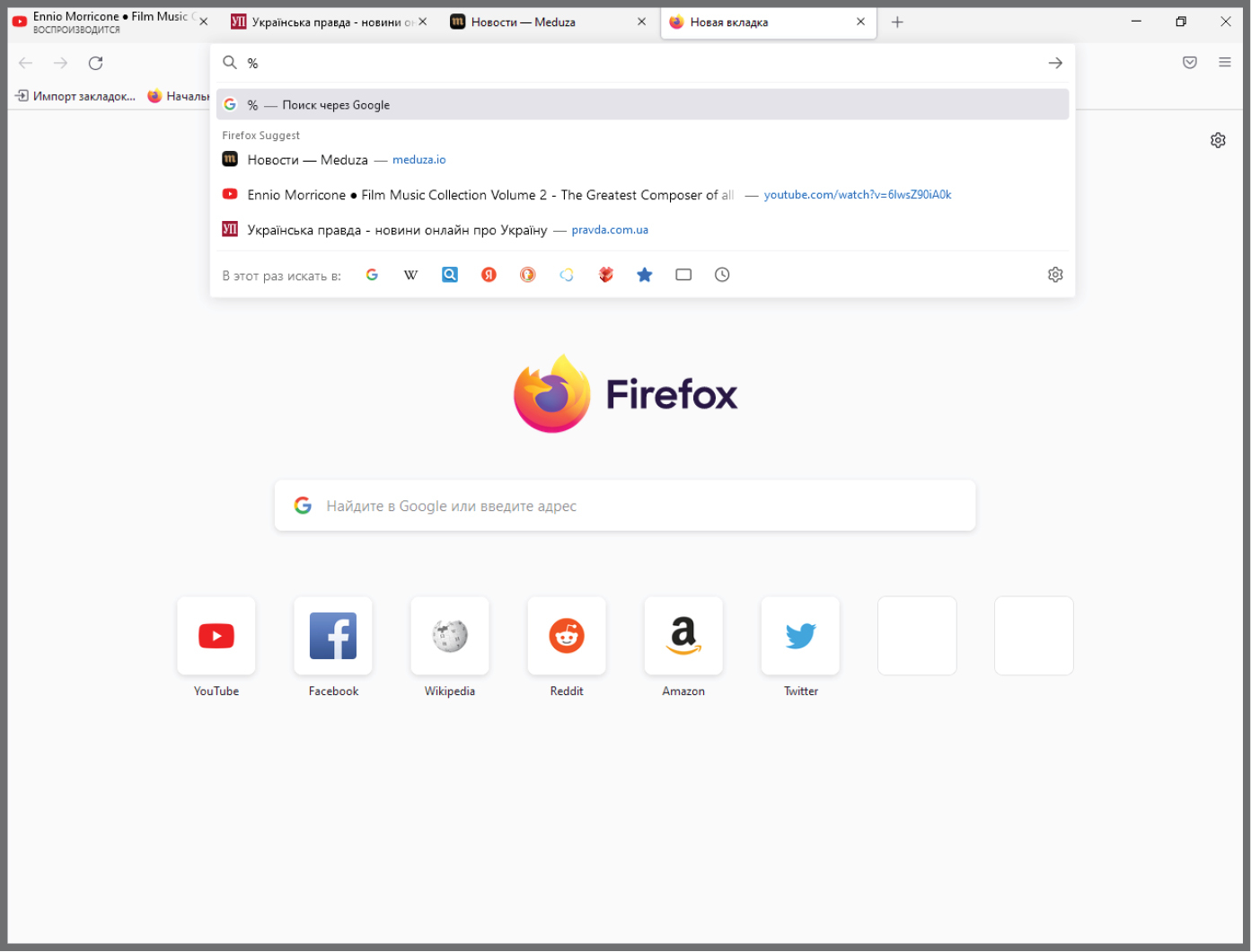Click the 'Найдите в Google' search box
The height and width of the screenshot is (952, 1251).
625,506
